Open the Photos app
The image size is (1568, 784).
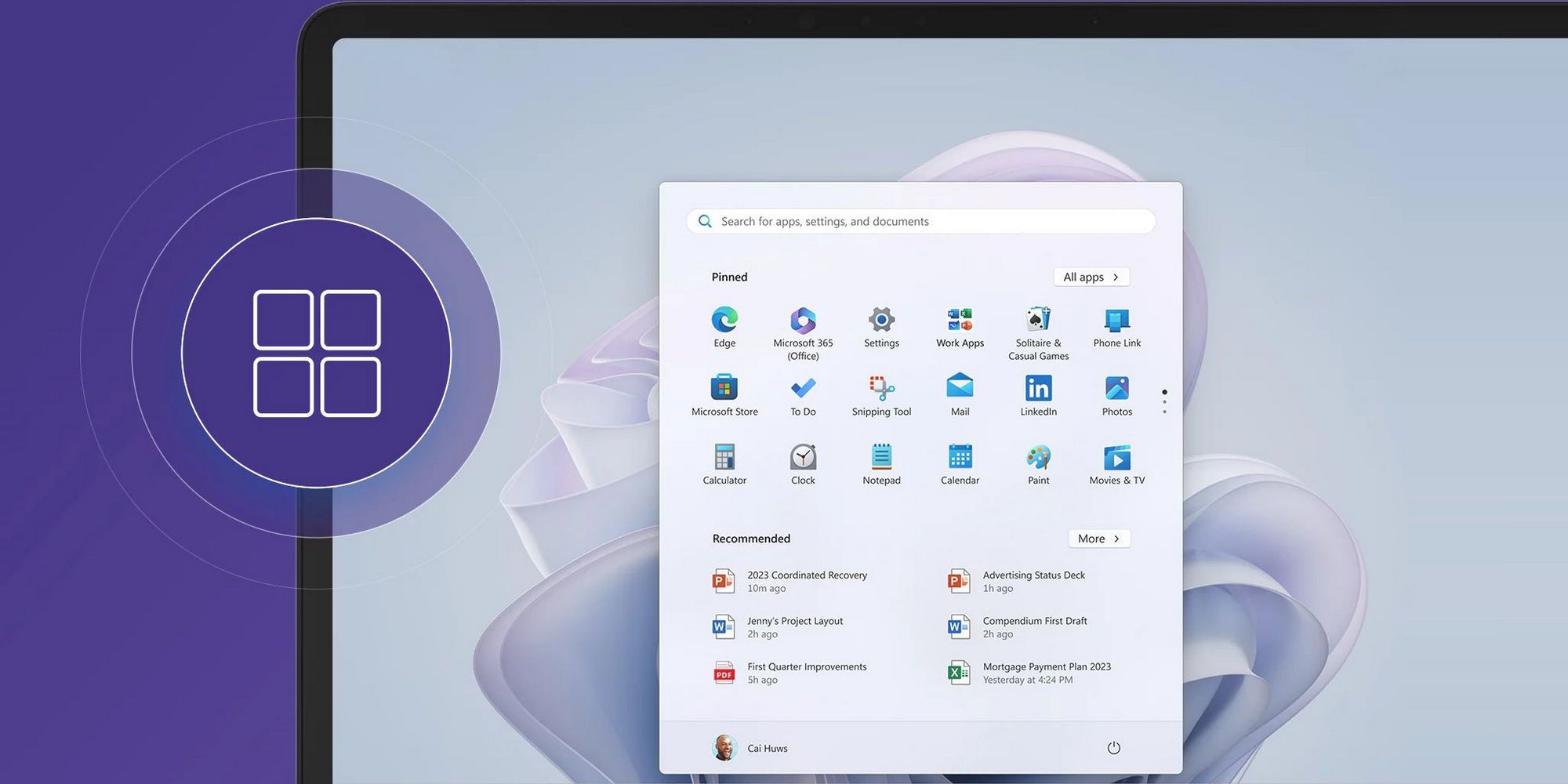point(1116,395)
